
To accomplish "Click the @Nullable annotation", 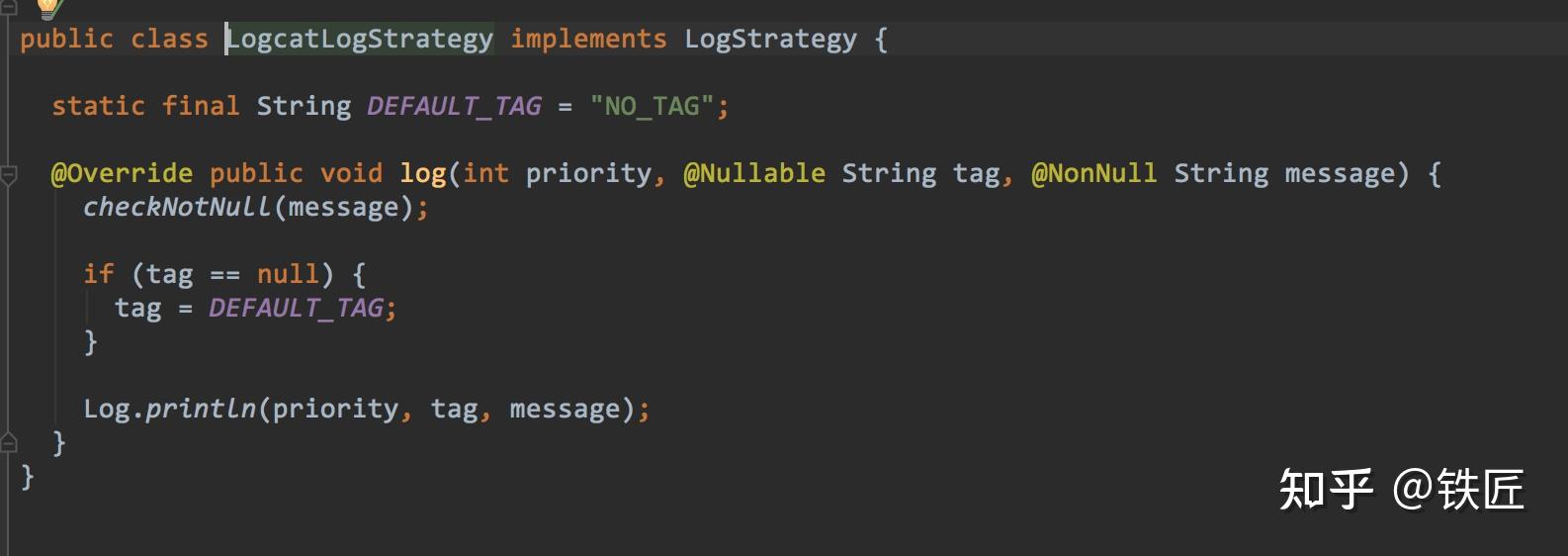I will click(754, 173).
